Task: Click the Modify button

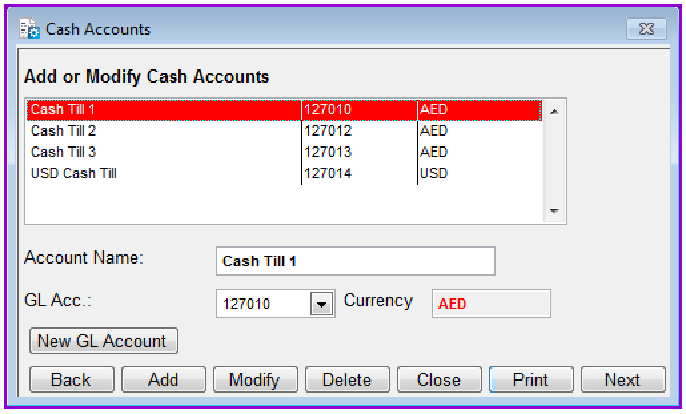Action: coord(256,380)
